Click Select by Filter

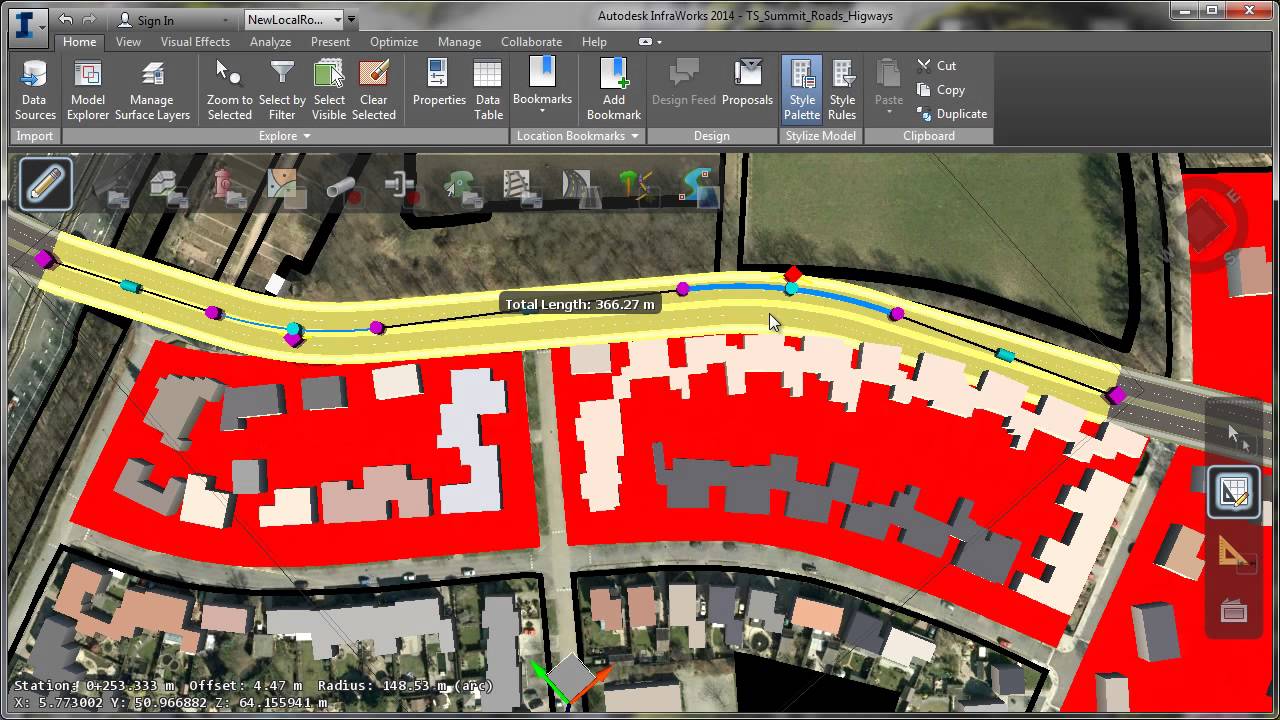click(x=282, y=90)
